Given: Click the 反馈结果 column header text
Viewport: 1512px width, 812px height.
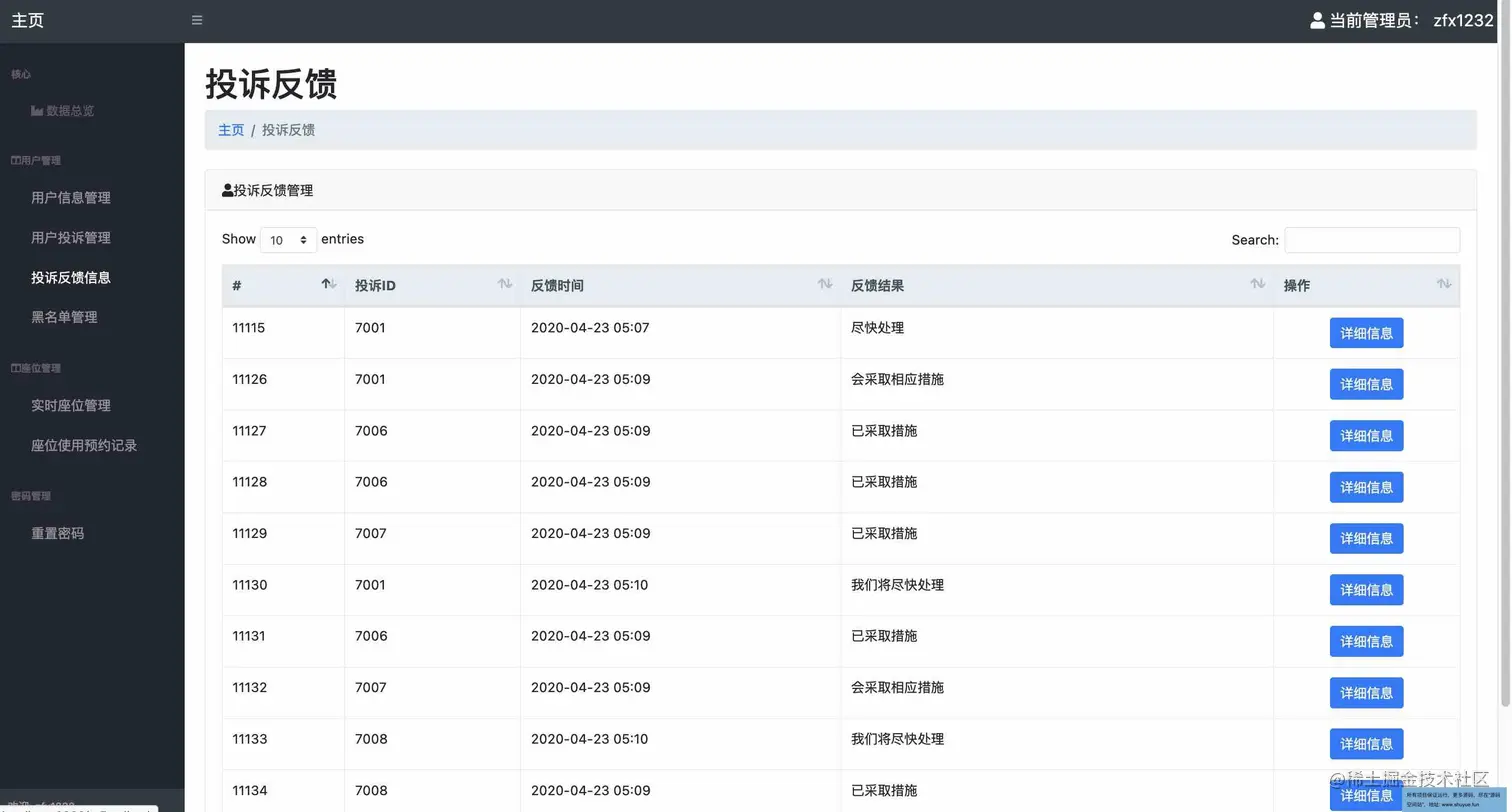Looking at the screenshot, I should (877, 286).
